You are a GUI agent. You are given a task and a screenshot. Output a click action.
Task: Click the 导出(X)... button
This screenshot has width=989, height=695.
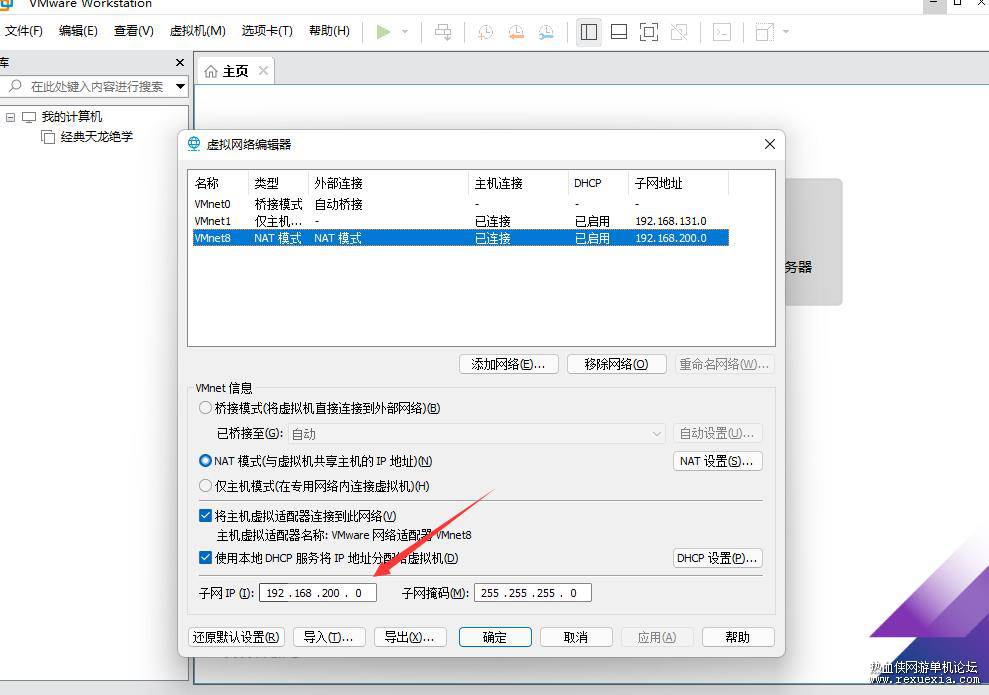[x=410, y=637]
